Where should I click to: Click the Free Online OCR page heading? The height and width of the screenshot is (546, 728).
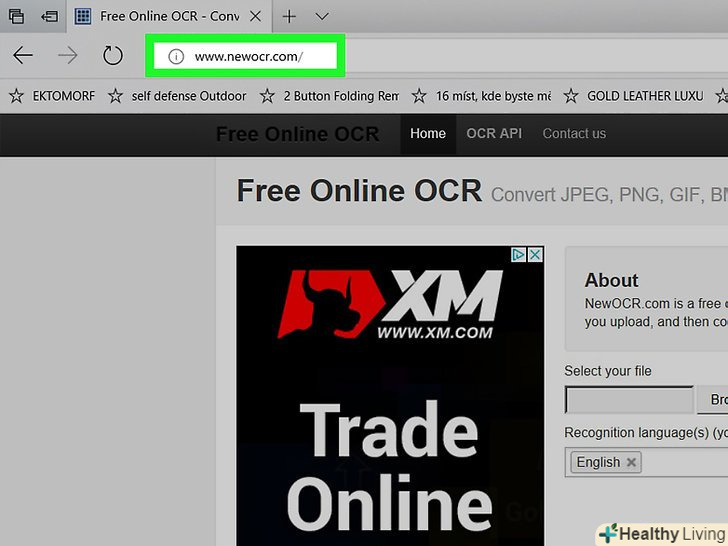[x=359, y=191]
